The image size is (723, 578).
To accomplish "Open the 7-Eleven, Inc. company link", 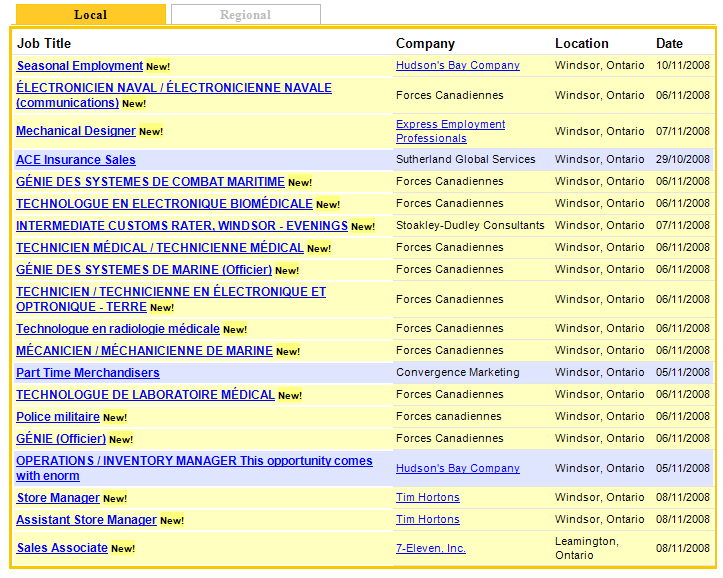I will (431, 549).
